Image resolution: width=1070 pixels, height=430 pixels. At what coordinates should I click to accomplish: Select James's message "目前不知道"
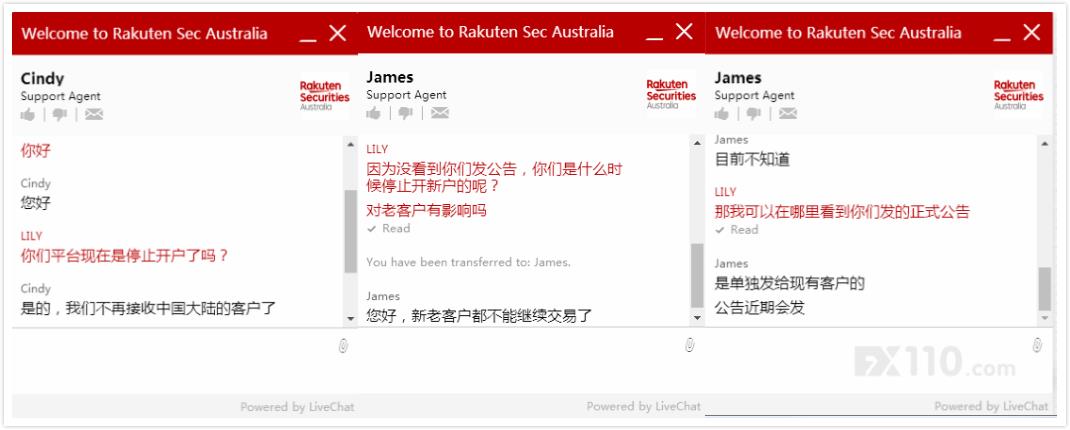click(752, 160)
